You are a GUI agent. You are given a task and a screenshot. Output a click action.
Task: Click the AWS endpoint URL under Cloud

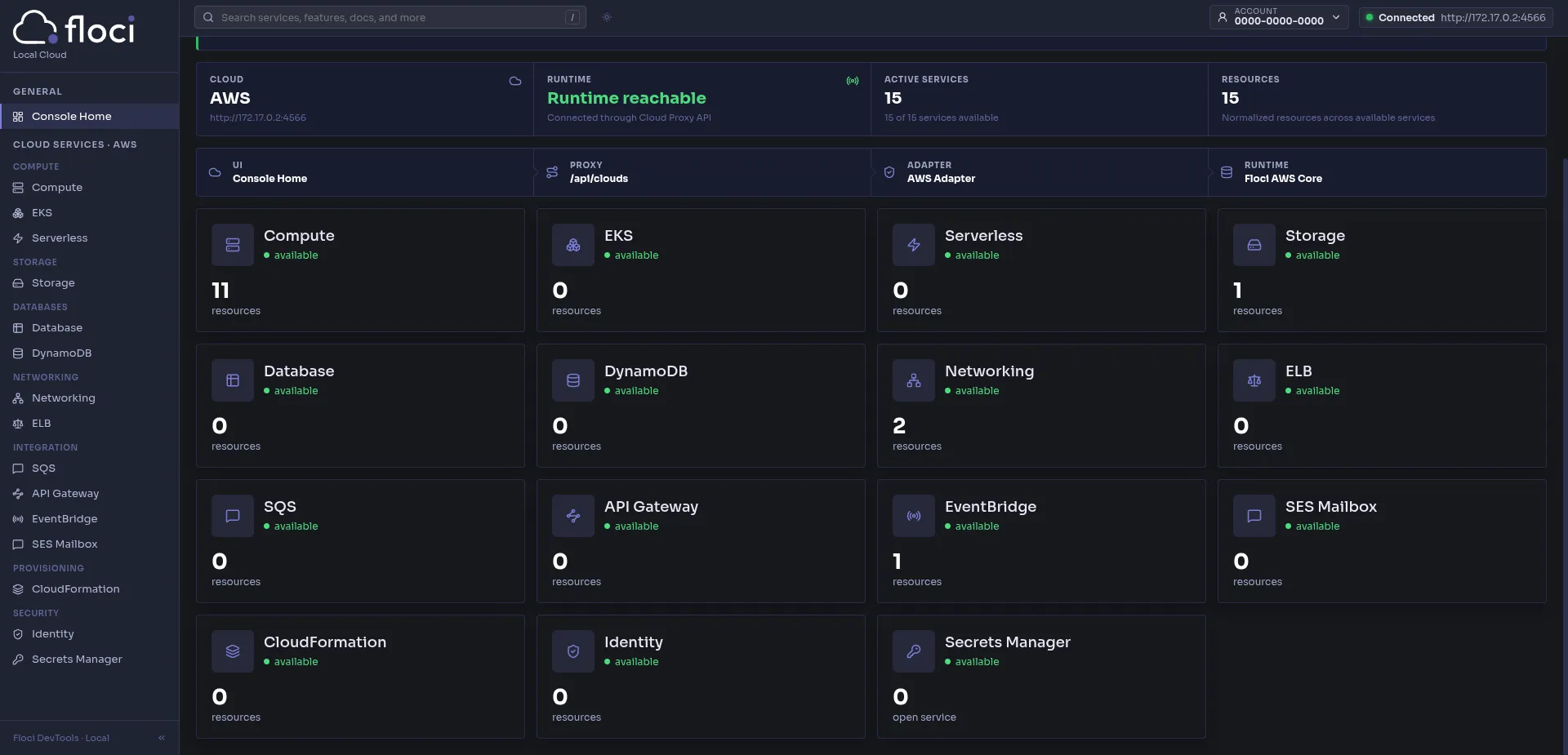(258, 118)
